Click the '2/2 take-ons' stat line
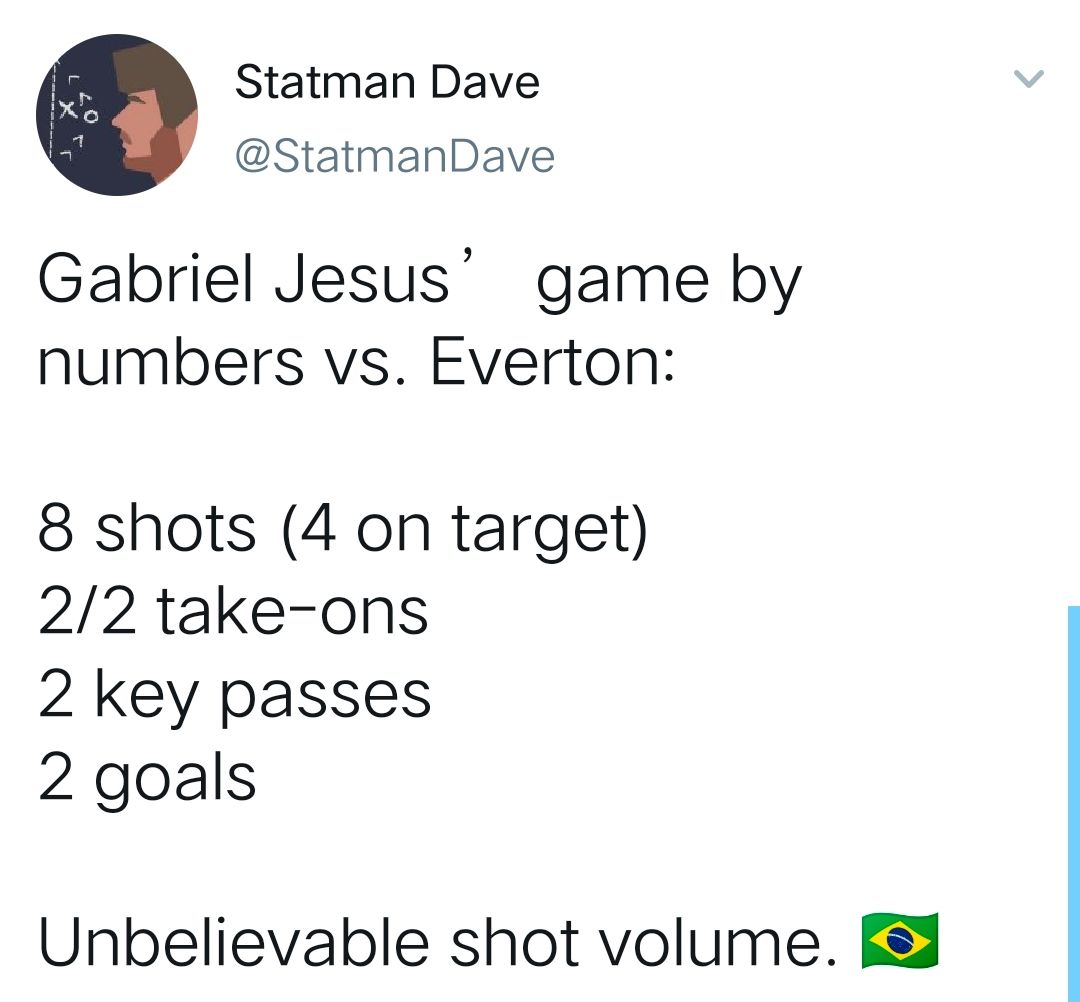Viewport: 1080px width, 1002px height. (233, 612)
